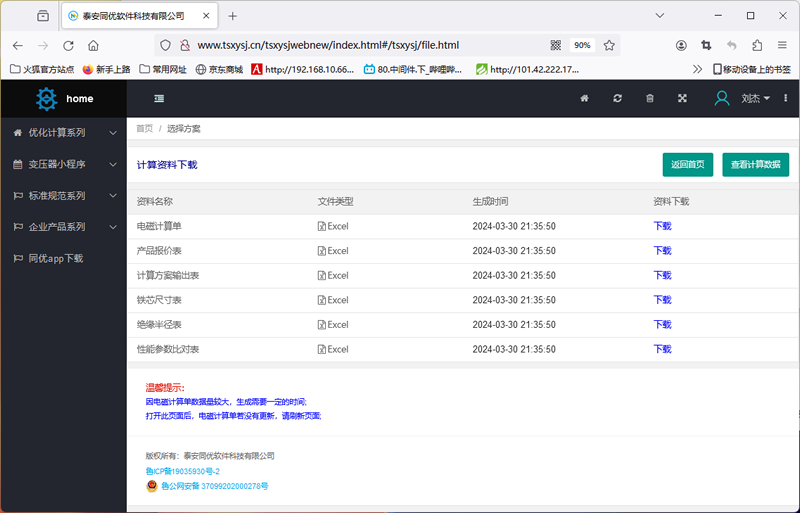The height and width of the screenshot is (513, 800).
Task: Reload the page with browser reload
Action: pyautogui.click(x=68, y=45)
